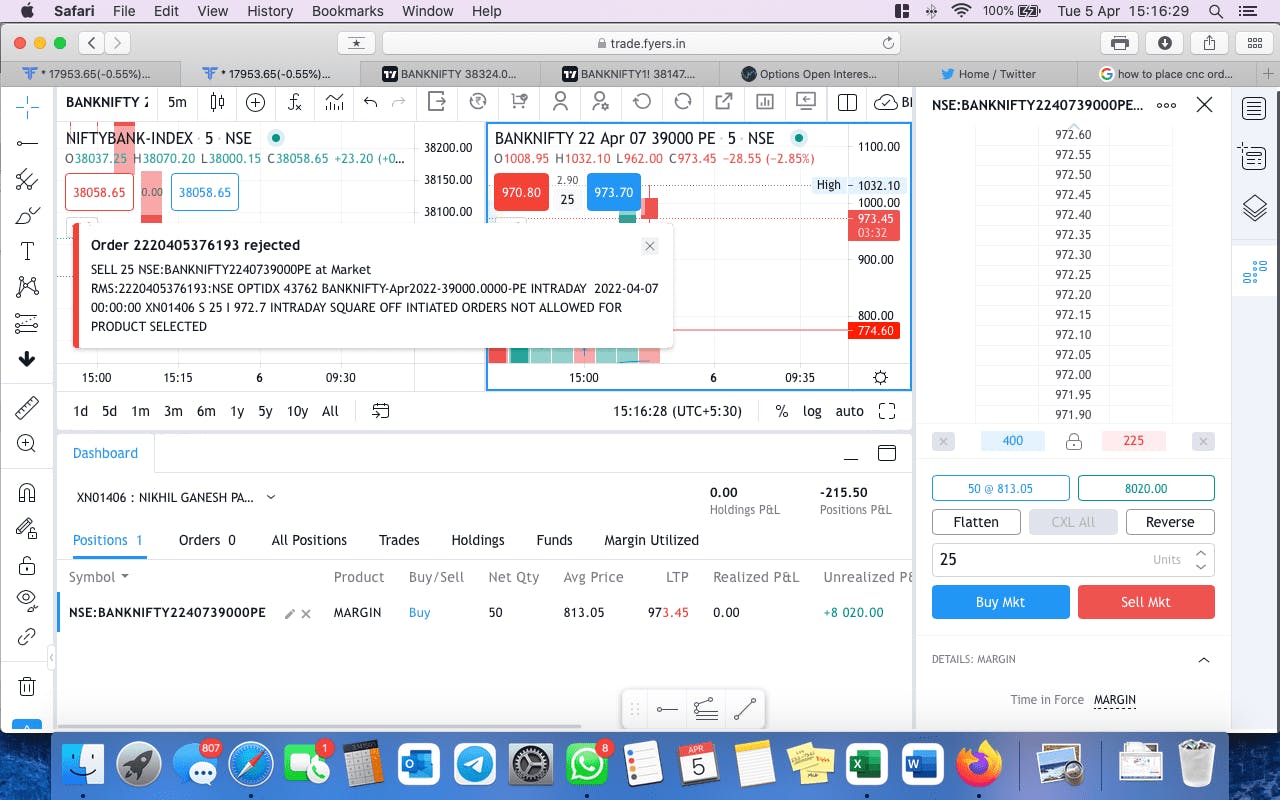
Task: Select the Text annotation tool
Action: 27,252
